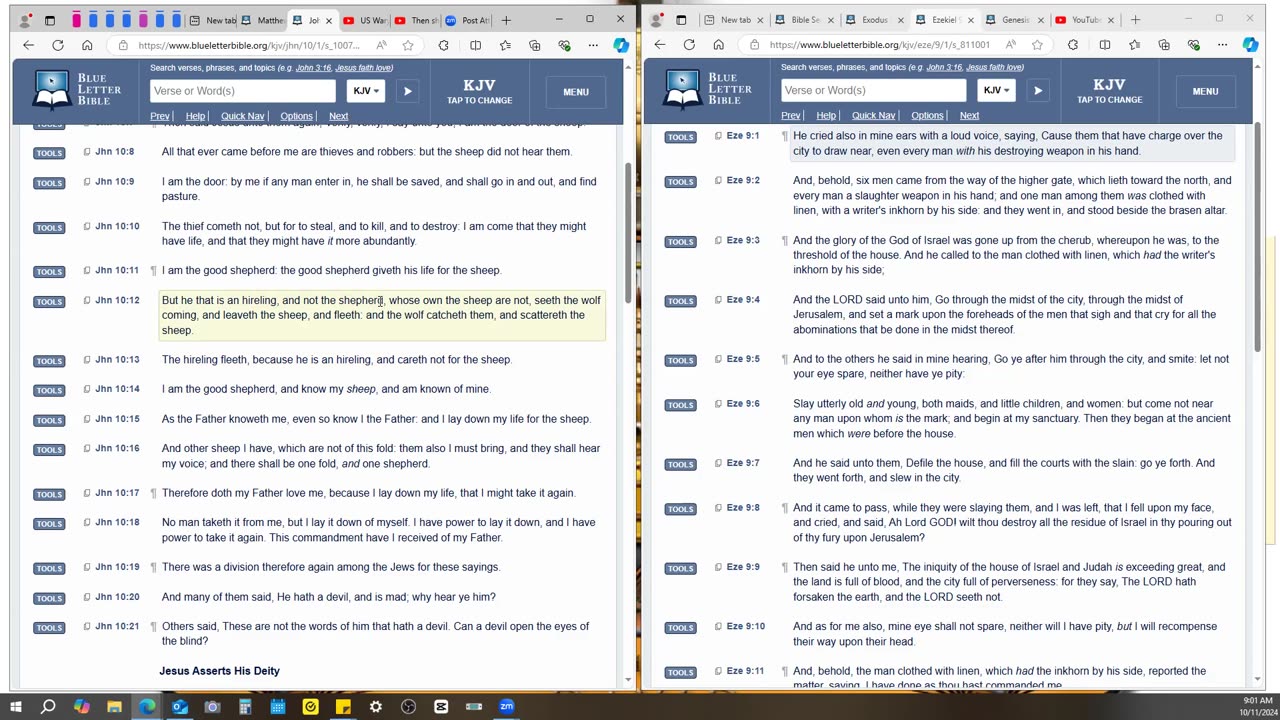Open tab actions menu in left browser

click(x=50, y=20)
